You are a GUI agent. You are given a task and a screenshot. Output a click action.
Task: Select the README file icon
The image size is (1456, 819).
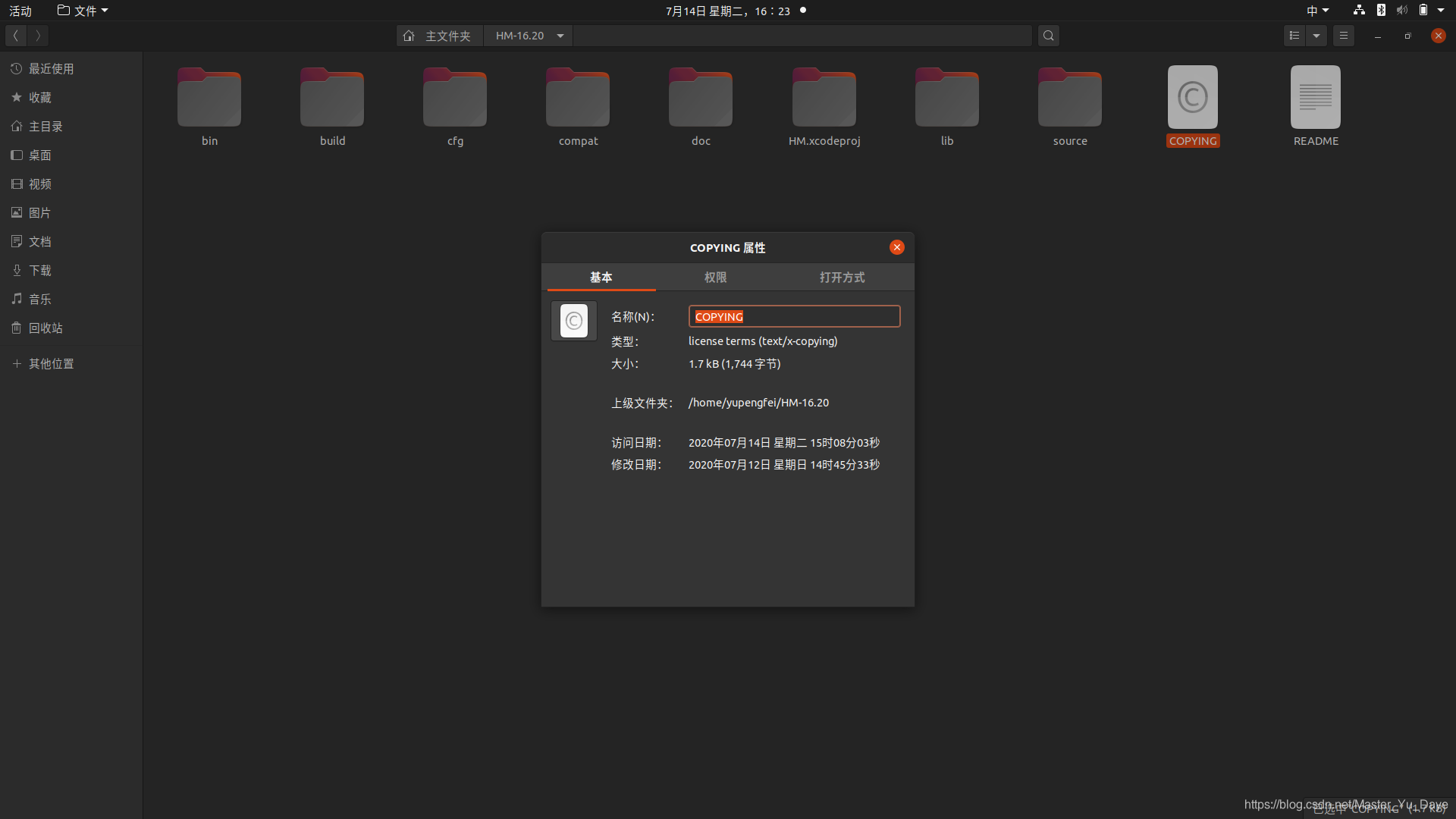coord(1316,97)
